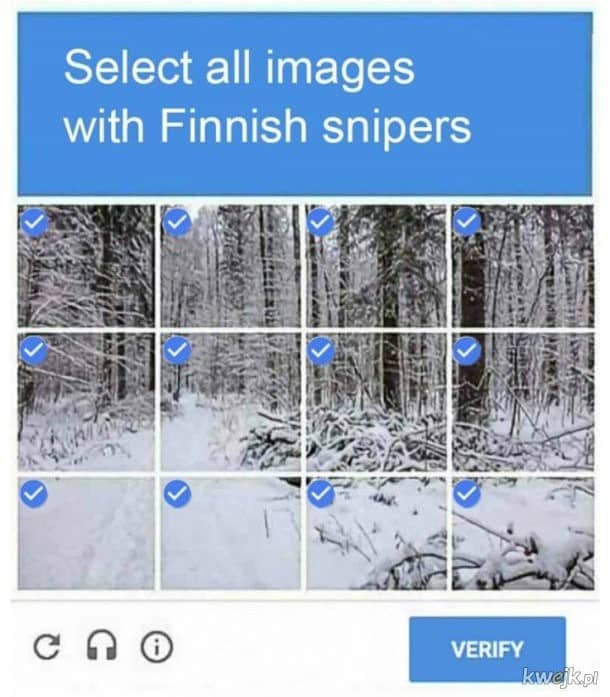Screen dimensions: 610x697
Task: Click the VERIFY button
Action: coord(487,649)
